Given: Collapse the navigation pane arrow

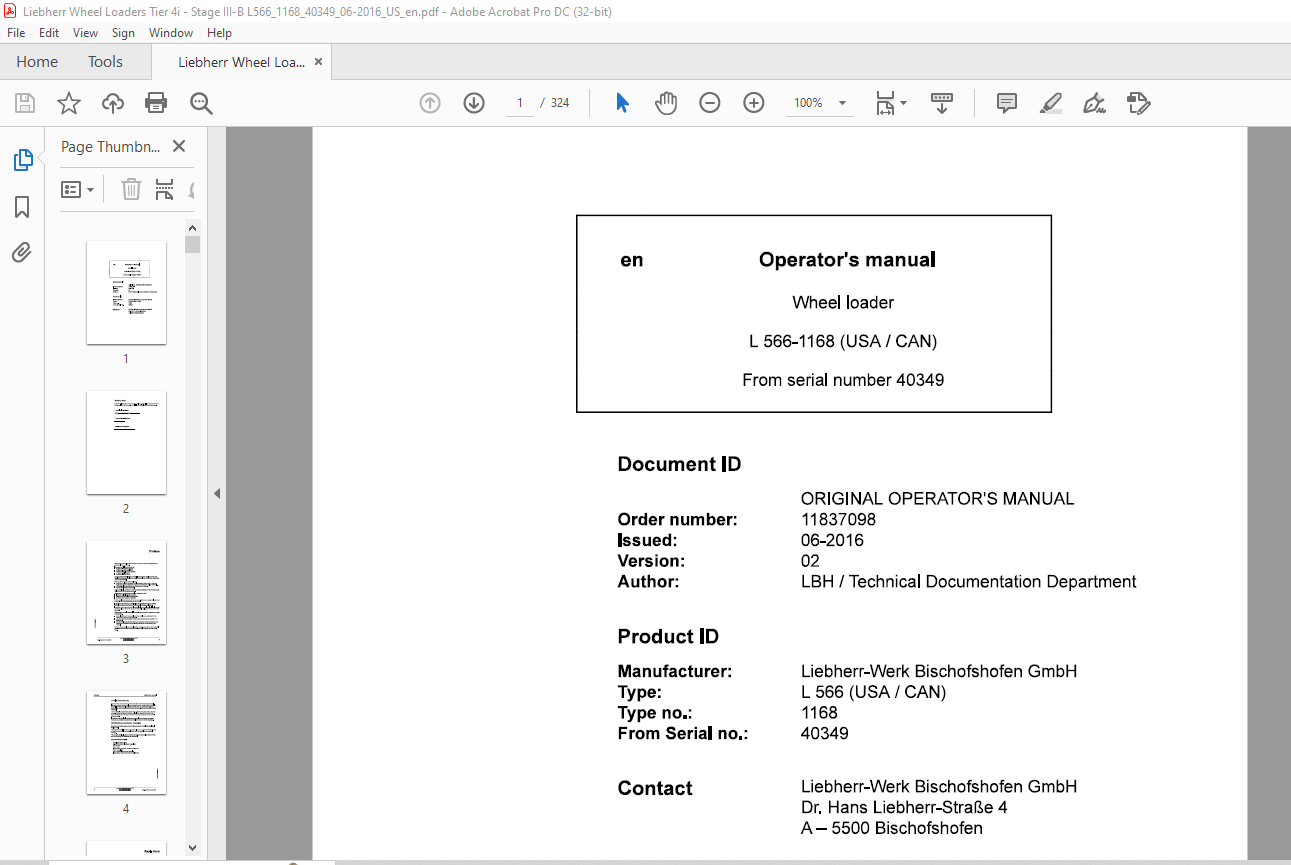Looking at the screenshot, I should [216, 493].
